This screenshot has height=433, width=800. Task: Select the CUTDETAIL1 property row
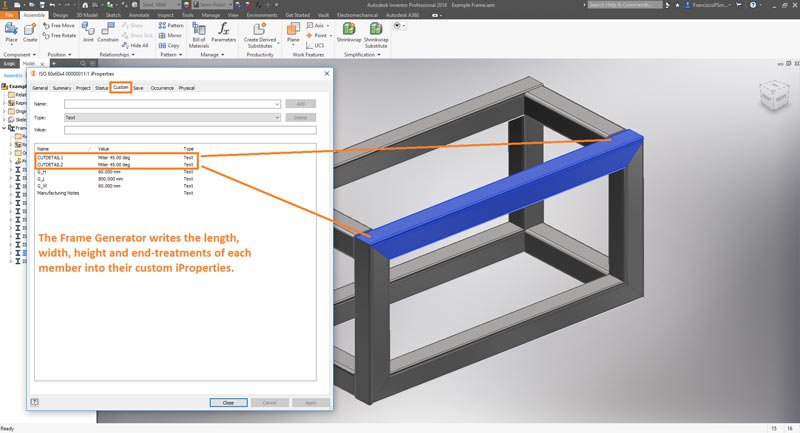click(116, 158)
